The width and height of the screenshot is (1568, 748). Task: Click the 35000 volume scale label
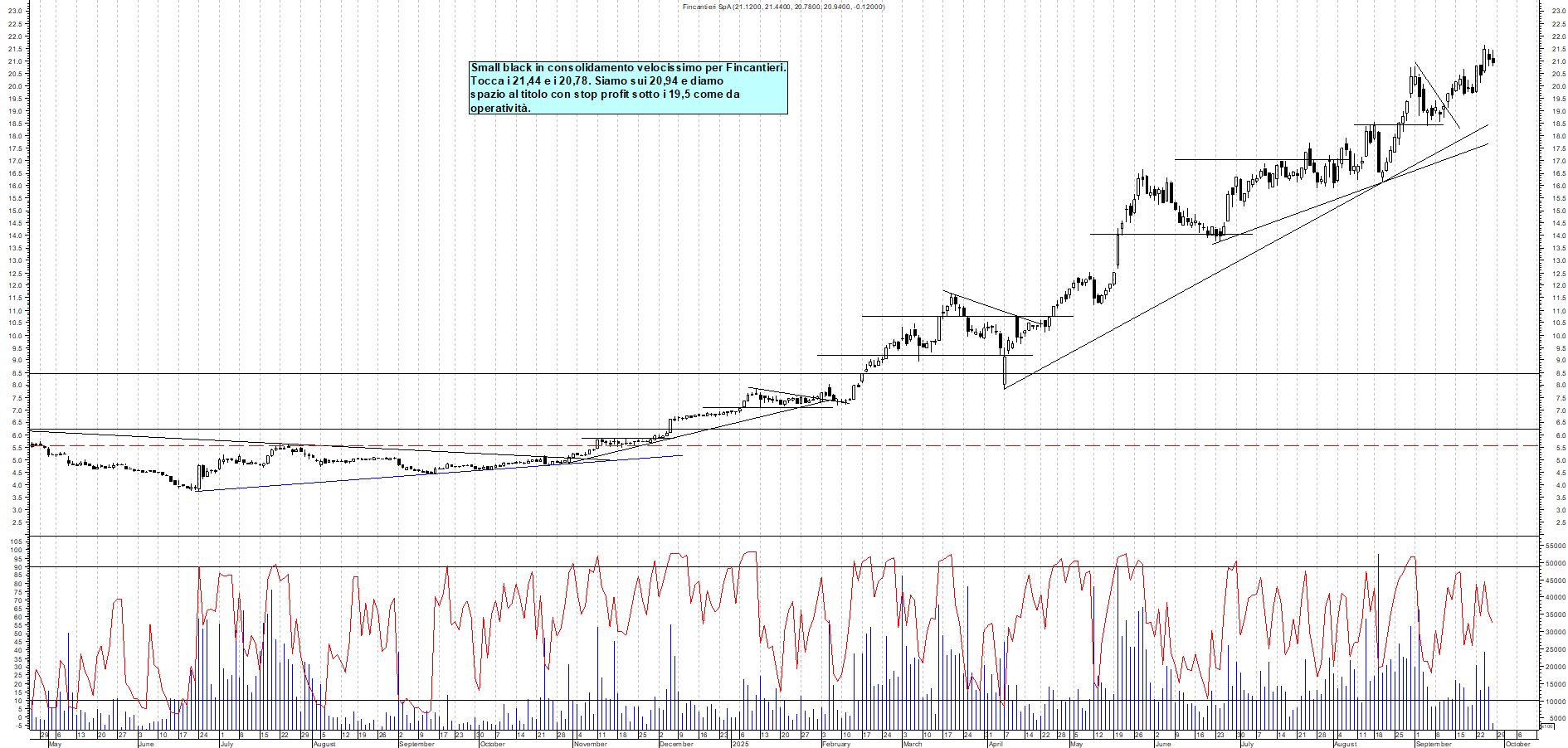click(1556, 614)
